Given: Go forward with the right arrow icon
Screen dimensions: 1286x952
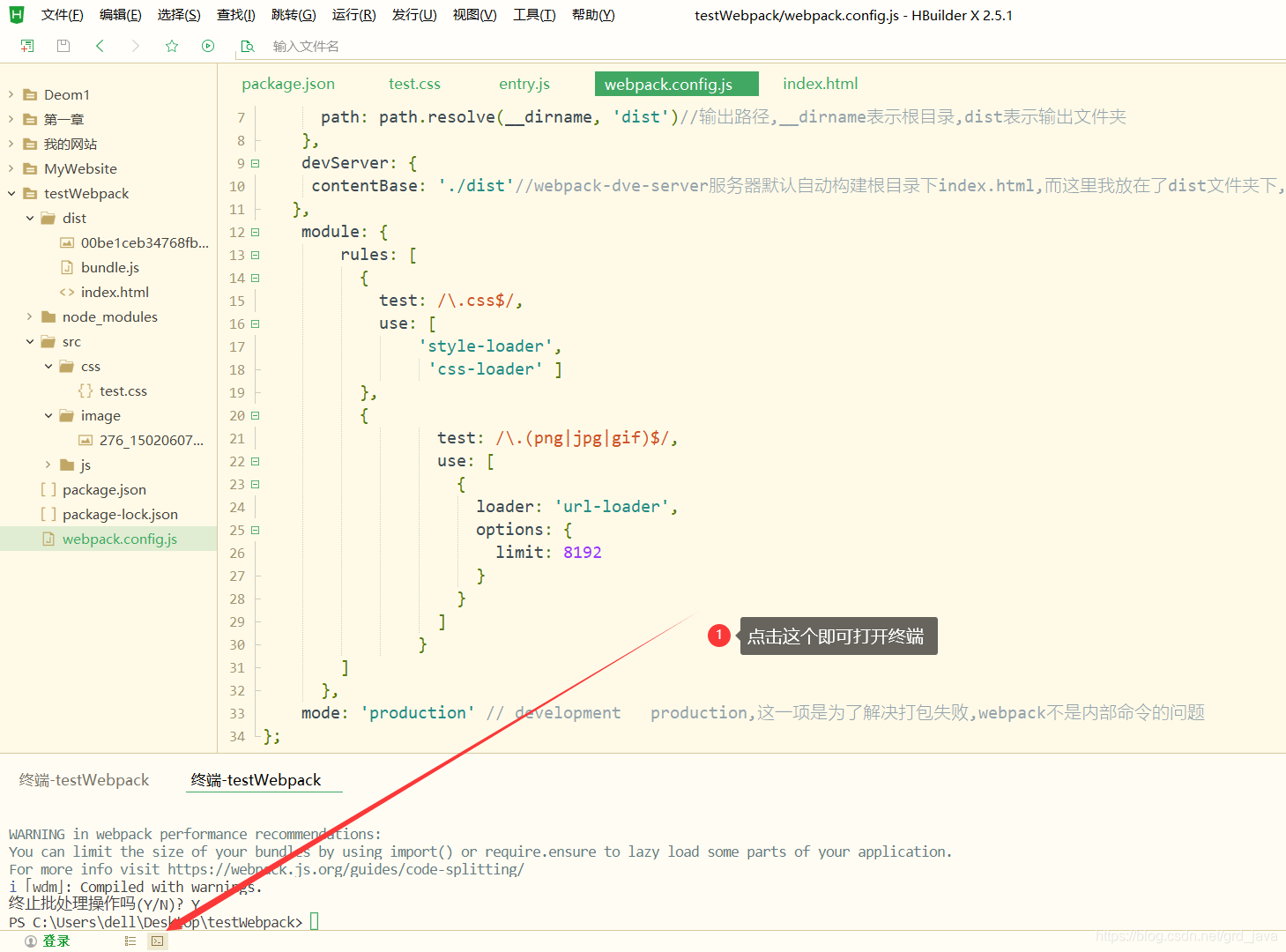Looking at the screenshot, I should 135,46.
